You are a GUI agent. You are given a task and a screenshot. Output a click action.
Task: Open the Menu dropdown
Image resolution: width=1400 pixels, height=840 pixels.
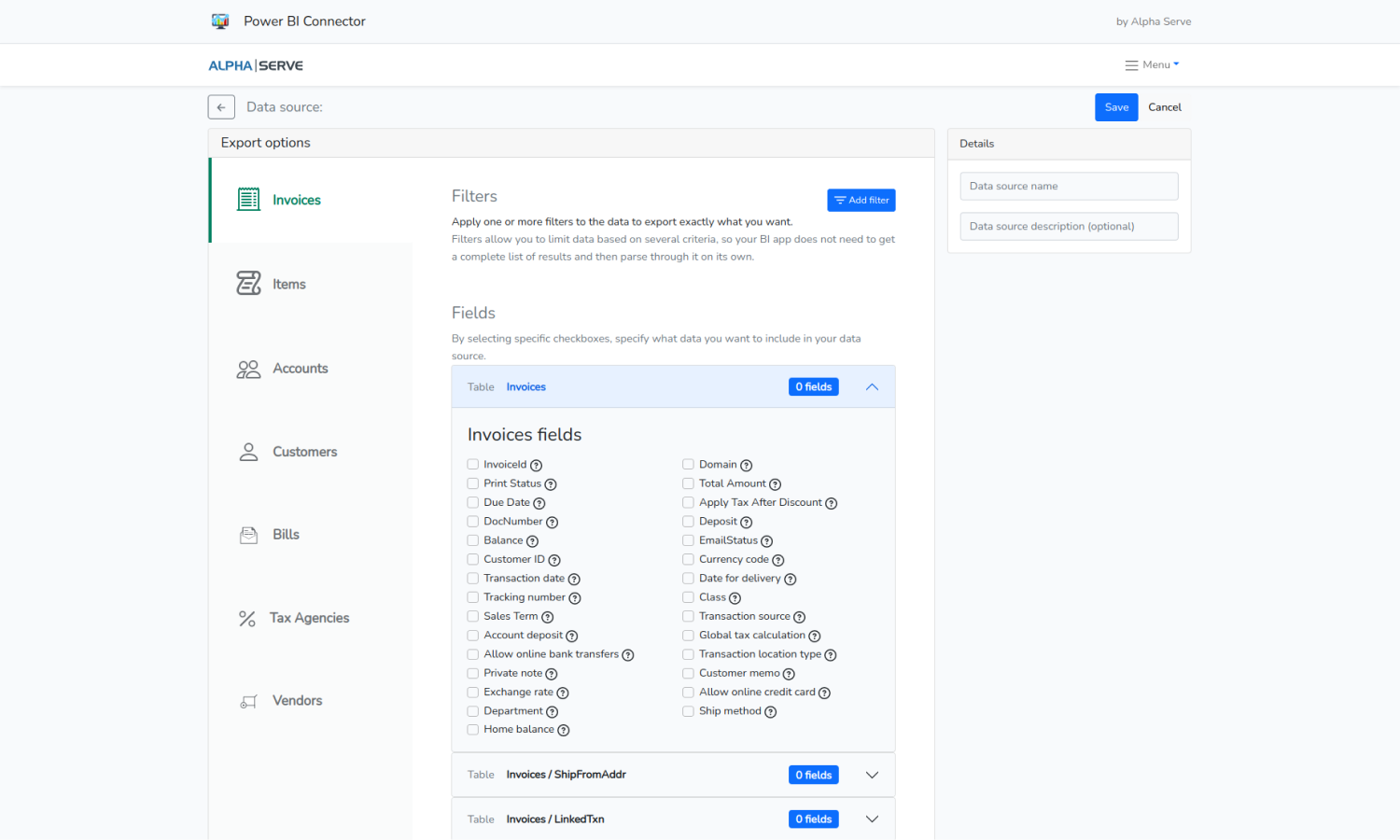pyautogui.click(x=1153, y=65)
